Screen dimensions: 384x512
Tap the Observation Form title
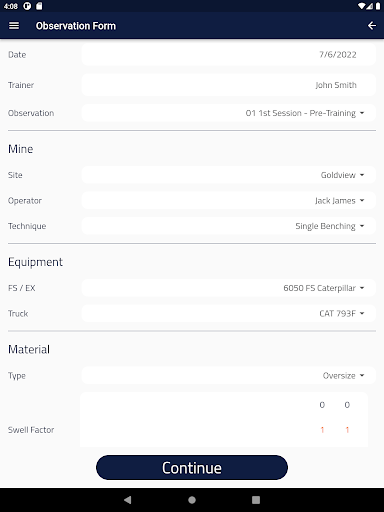[x=76, y=26]
